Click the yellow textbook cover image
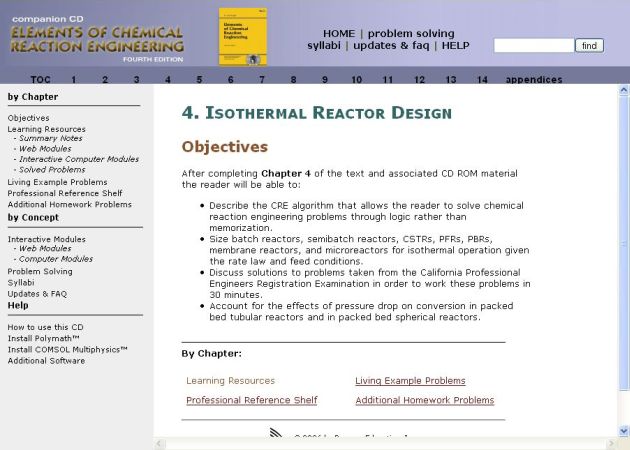630x450 pixels. pyautogui.click(x=243, y=36)
